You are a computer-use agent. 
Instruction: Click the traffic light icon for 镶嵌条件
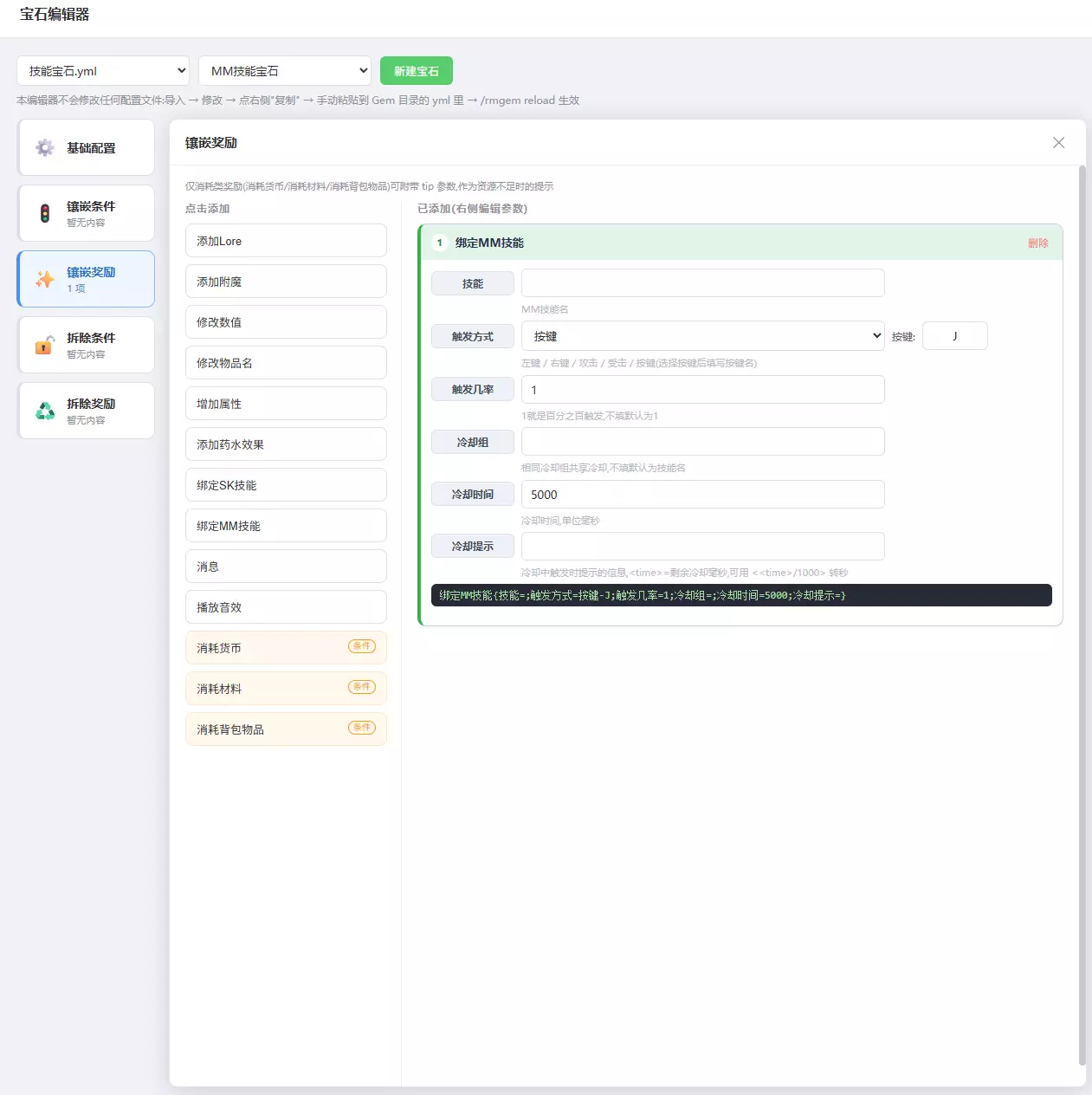point(45,213)
